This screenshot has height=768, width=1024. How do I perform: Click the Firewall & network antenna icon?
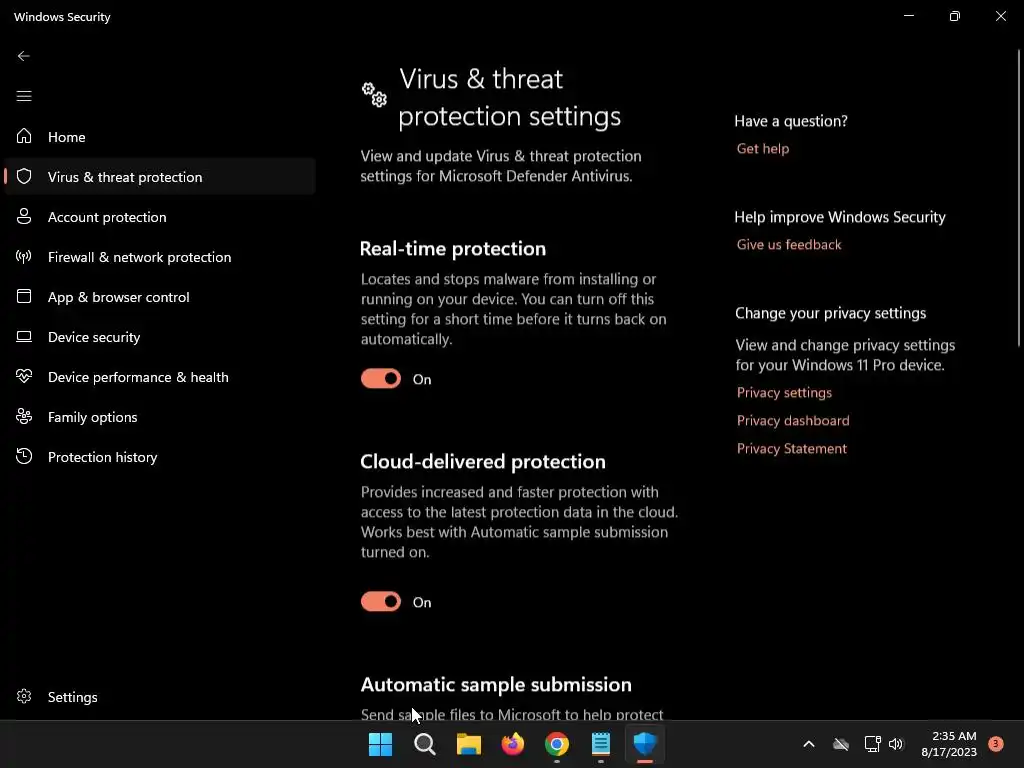click(24, 256)
